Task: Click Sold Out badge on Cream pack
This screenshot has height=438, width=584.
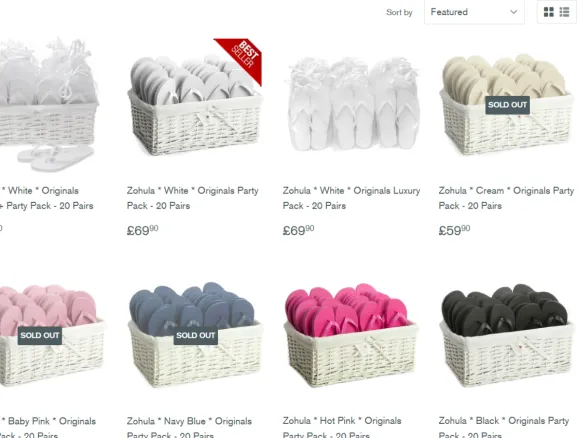Action: point(507,105)
